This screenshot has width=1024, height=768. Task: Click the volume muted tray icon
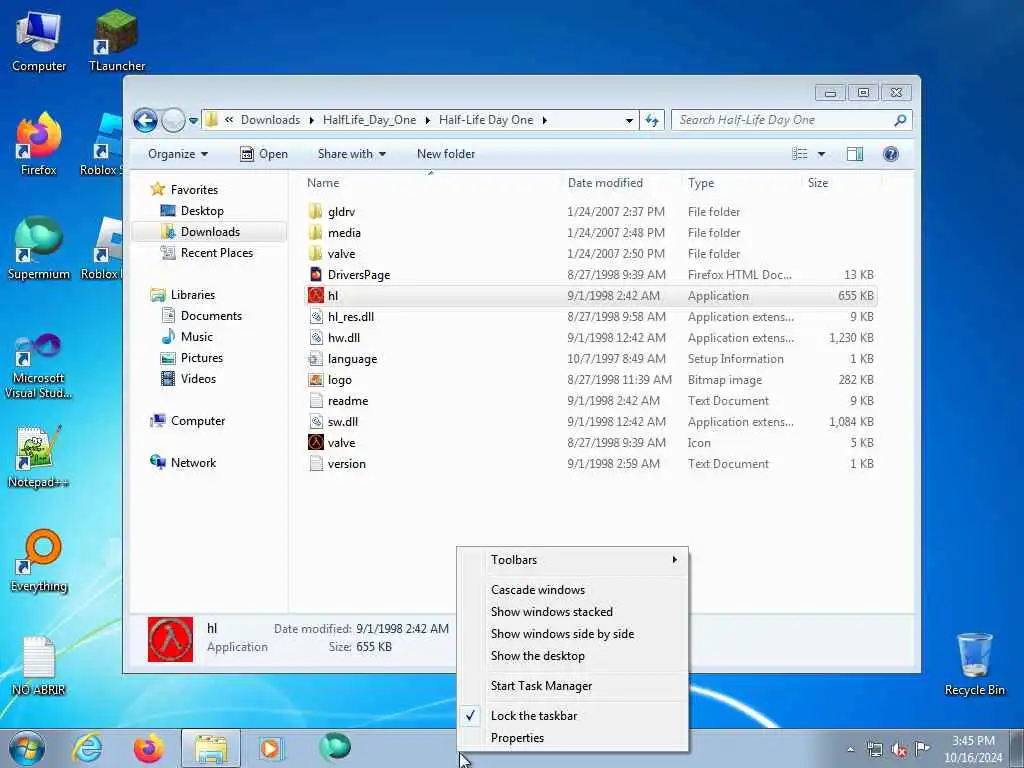pyautogui.click(x=899, y=750)
